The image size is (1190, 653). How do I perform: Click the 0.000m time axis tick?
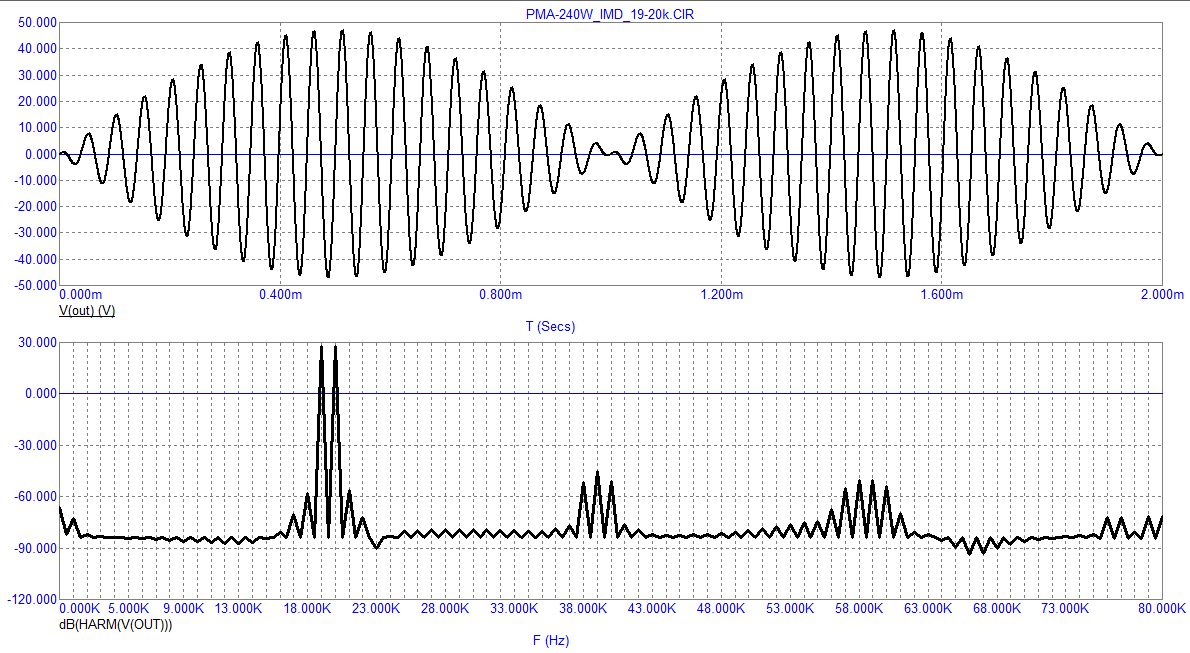[80, 295]
